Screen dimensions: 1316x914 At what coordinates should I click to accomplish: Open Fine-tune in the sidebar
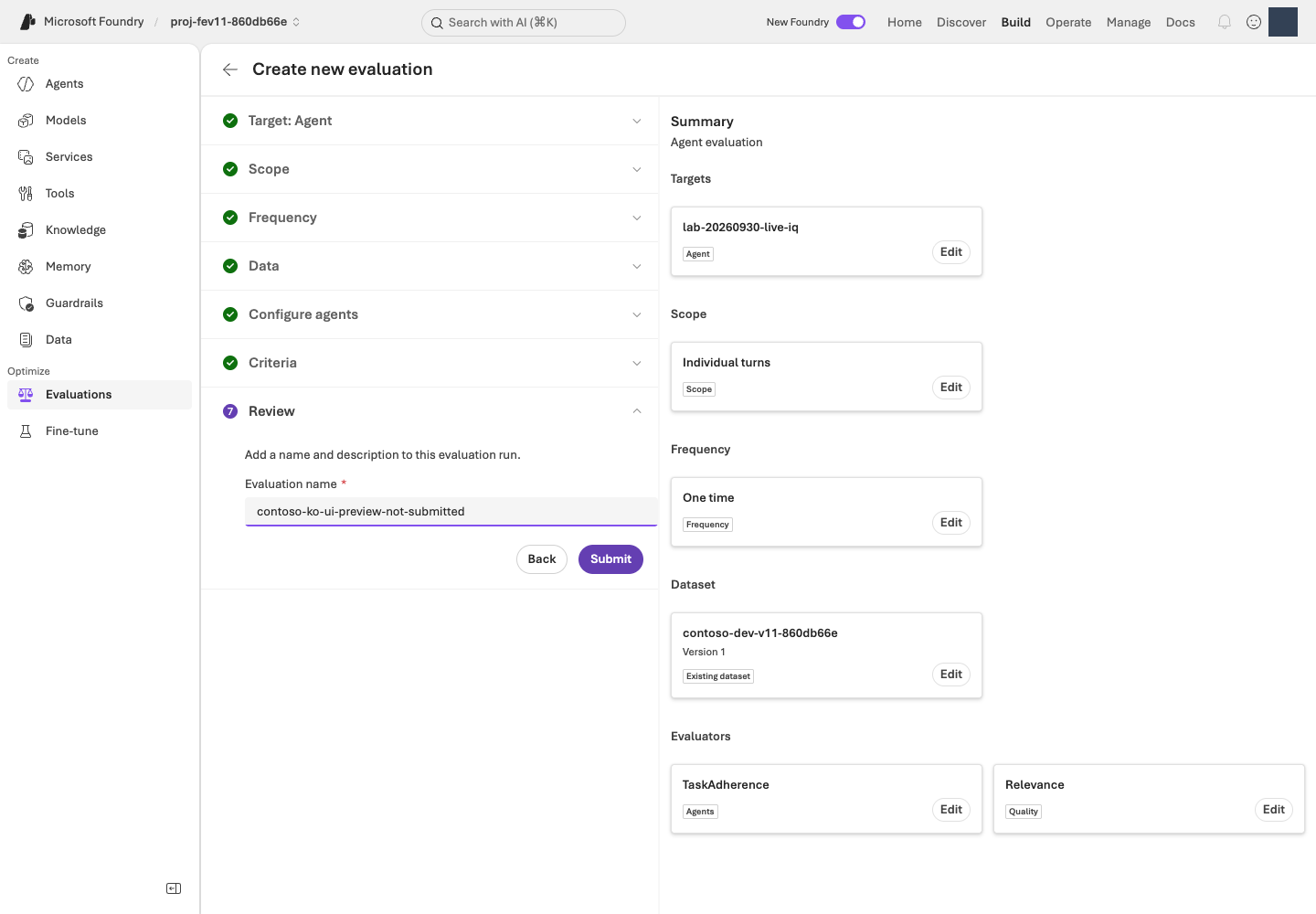[100, 431]
